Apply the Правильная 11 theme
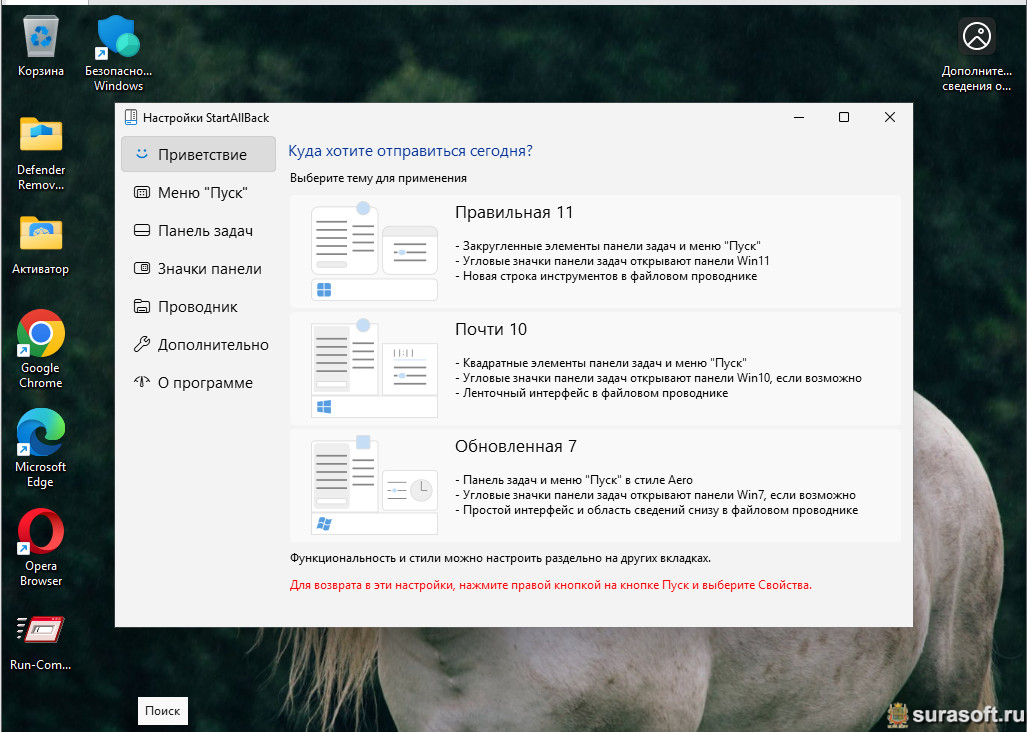Screen dimensions: 1027x732 pos(595,251)
